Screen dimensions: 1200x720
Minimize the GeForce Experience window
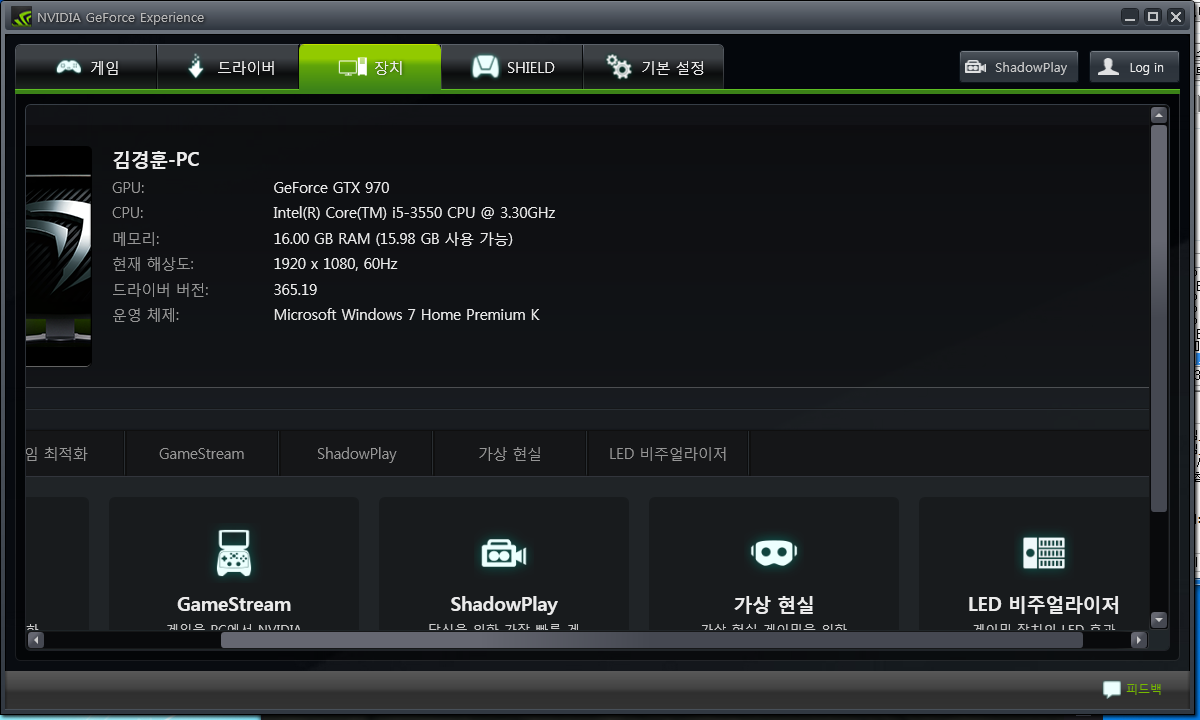[1131, 16]
